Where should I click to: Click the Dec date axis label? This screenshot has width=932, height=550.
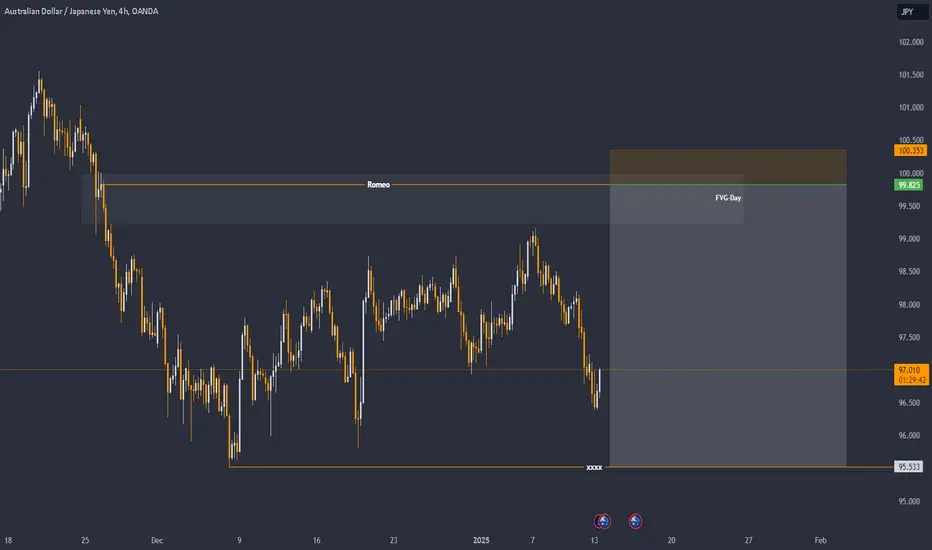(157, 540)
